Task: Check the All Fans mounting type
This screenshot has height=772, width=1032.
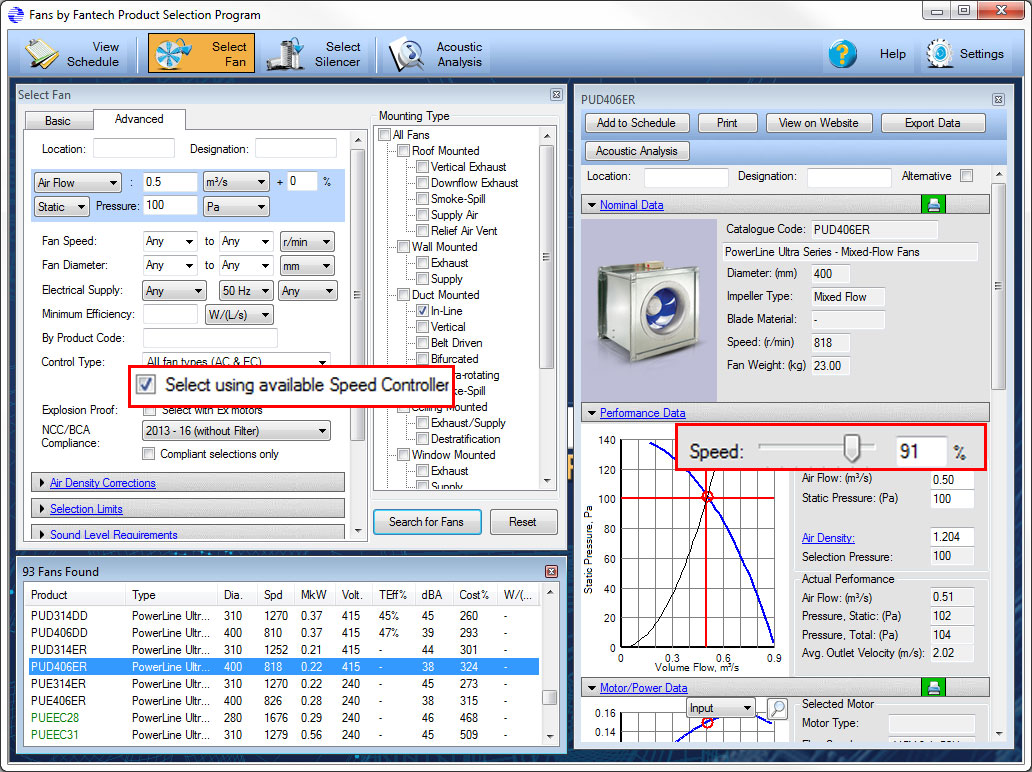Action: tap(385, 134)
